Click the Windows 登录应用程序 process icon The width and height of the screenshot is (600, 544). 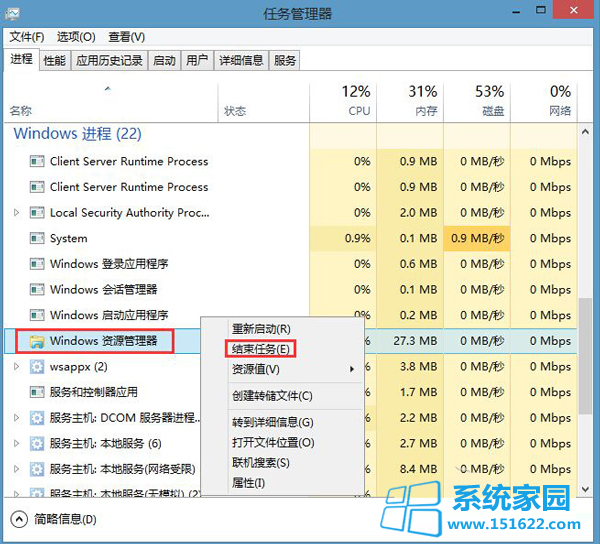click(x=37, y=264)
